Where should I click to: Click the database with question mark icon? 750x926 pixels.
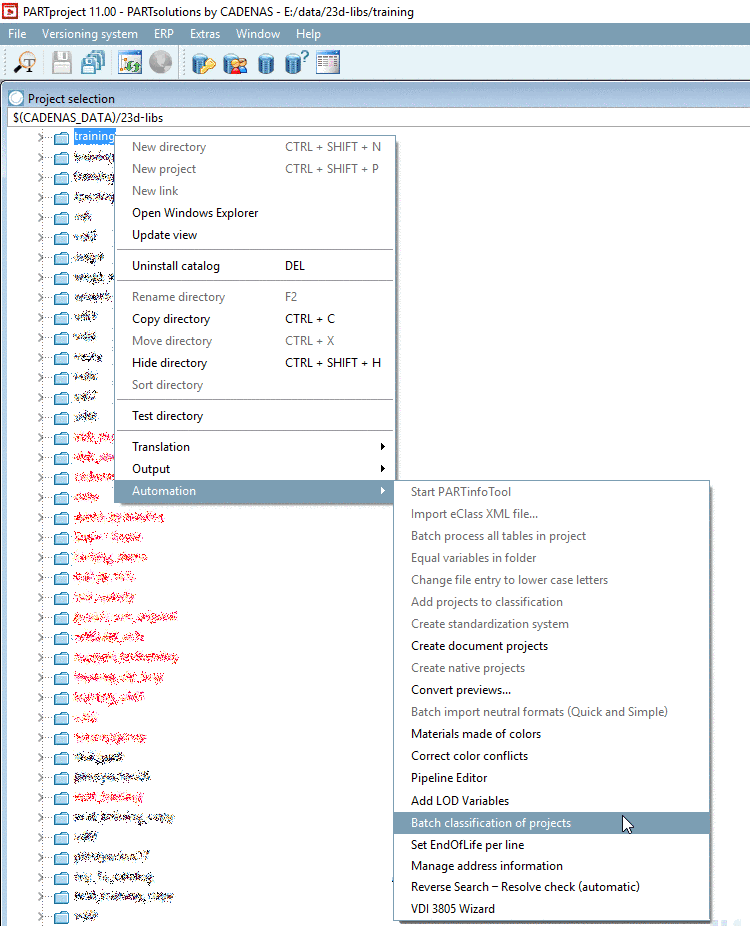coord(296,62)
